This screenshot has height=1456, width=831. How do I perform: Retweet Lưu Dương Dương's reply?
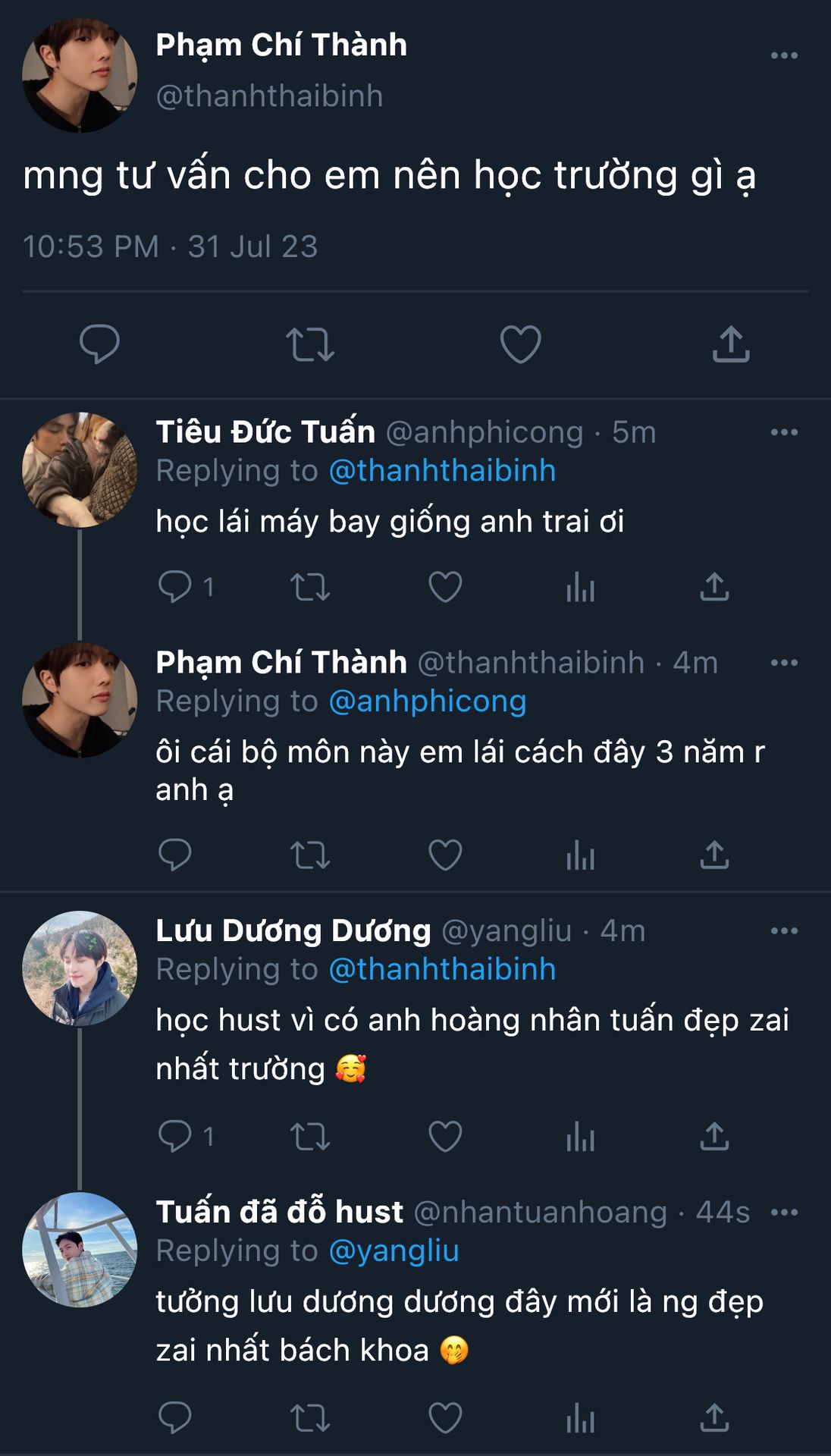(310, 1136)
